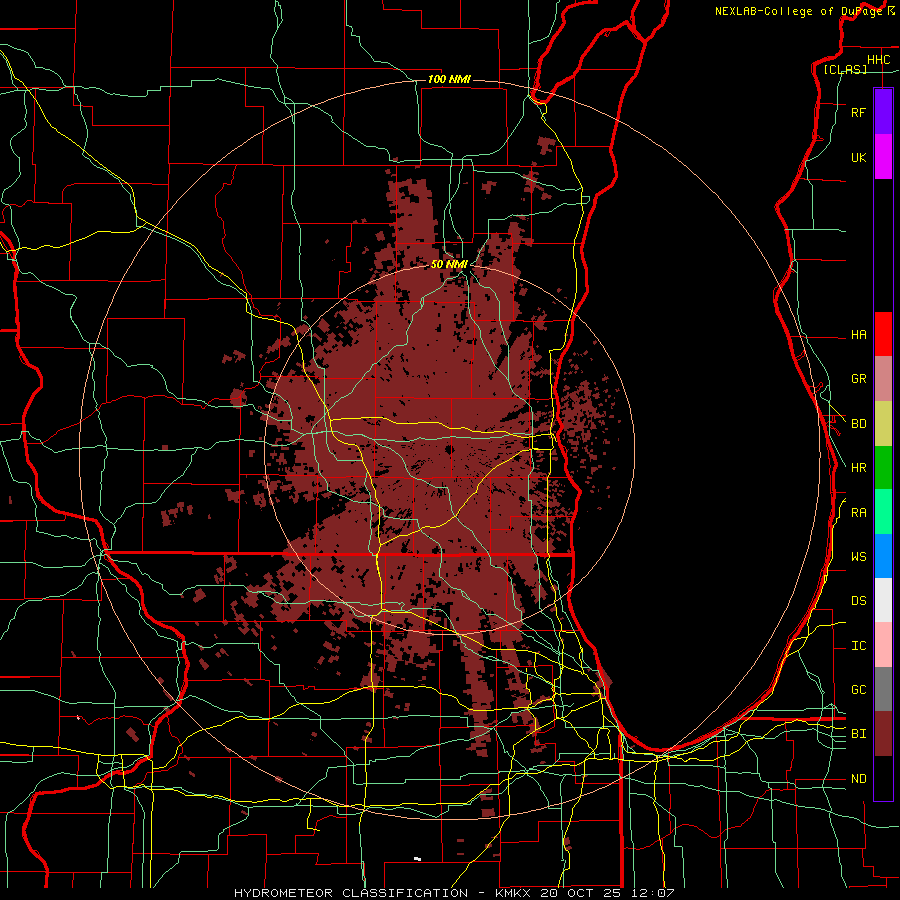Screen dimensions: 900x900
Task: Click the 12:07 timestamp
Action: (655, 893)
